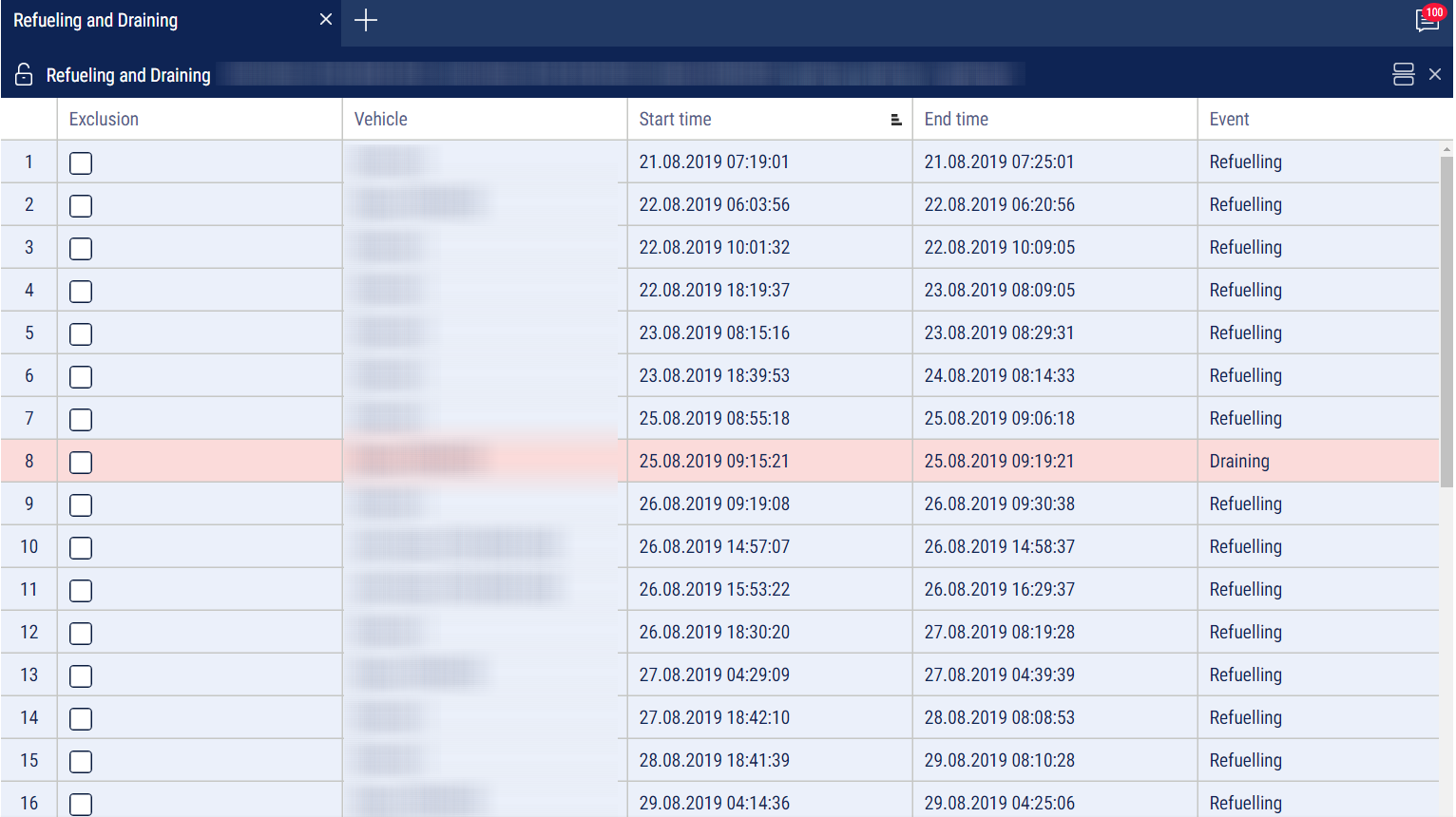Check Exclusion box for row 10
Image resolution: width=1456 pixels, height=817 pixels.
(81, 547)
